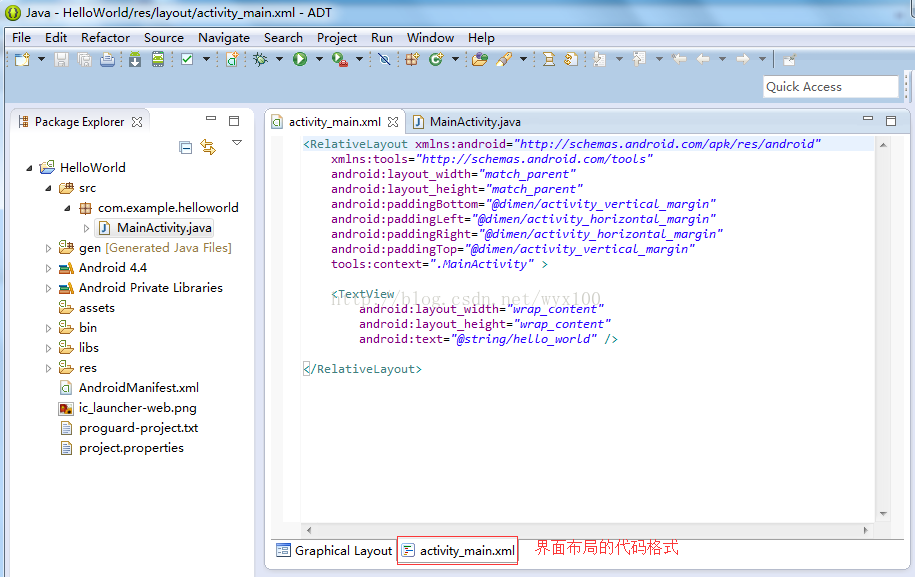This screenshot has width=915, height=577.
Task: Expand the Android 4.4 library arrow
Action: pyautogui.click(x=48, y=268)
